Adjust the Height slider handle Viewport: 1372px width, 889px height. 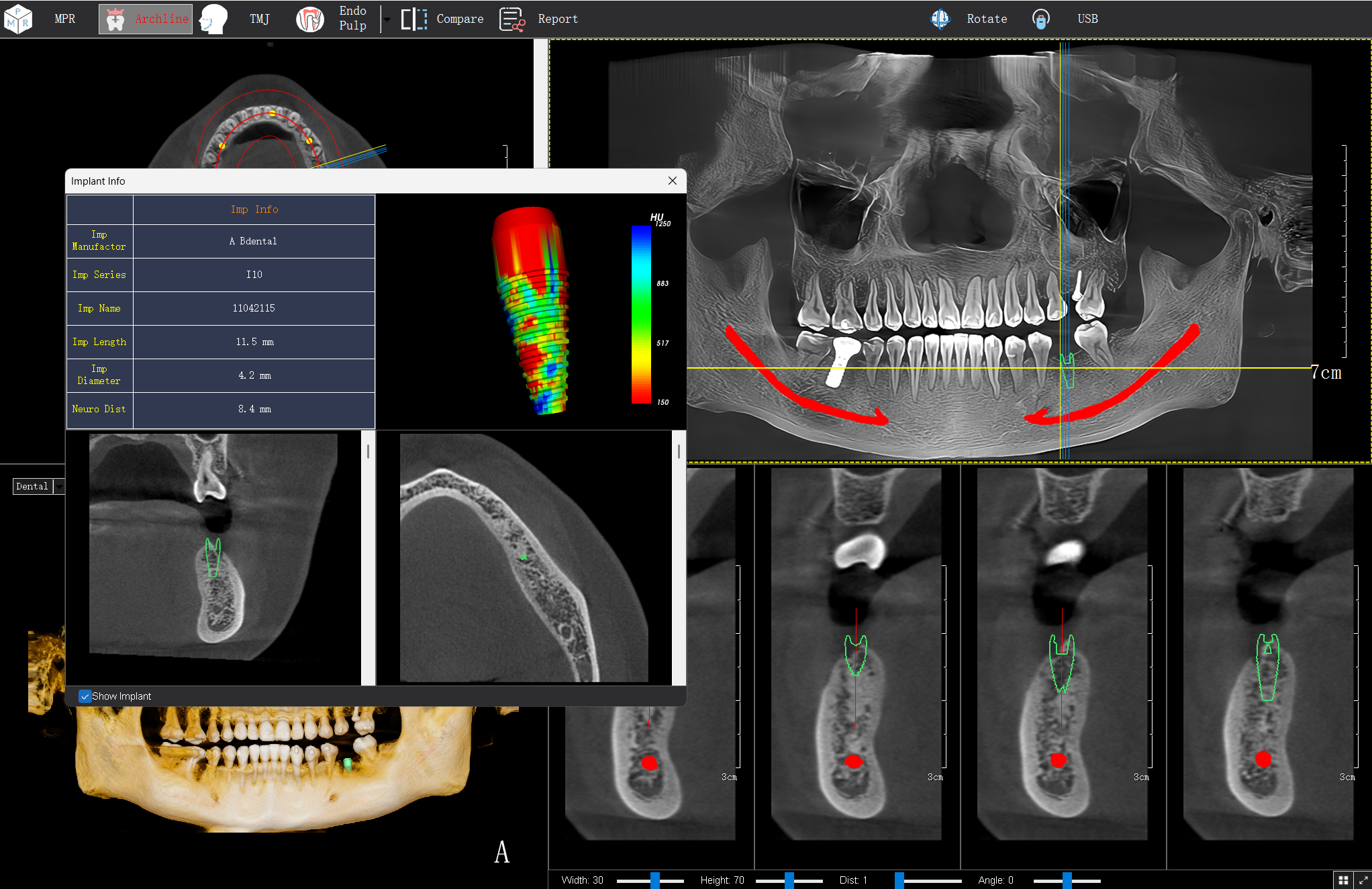tap(789, 880)
